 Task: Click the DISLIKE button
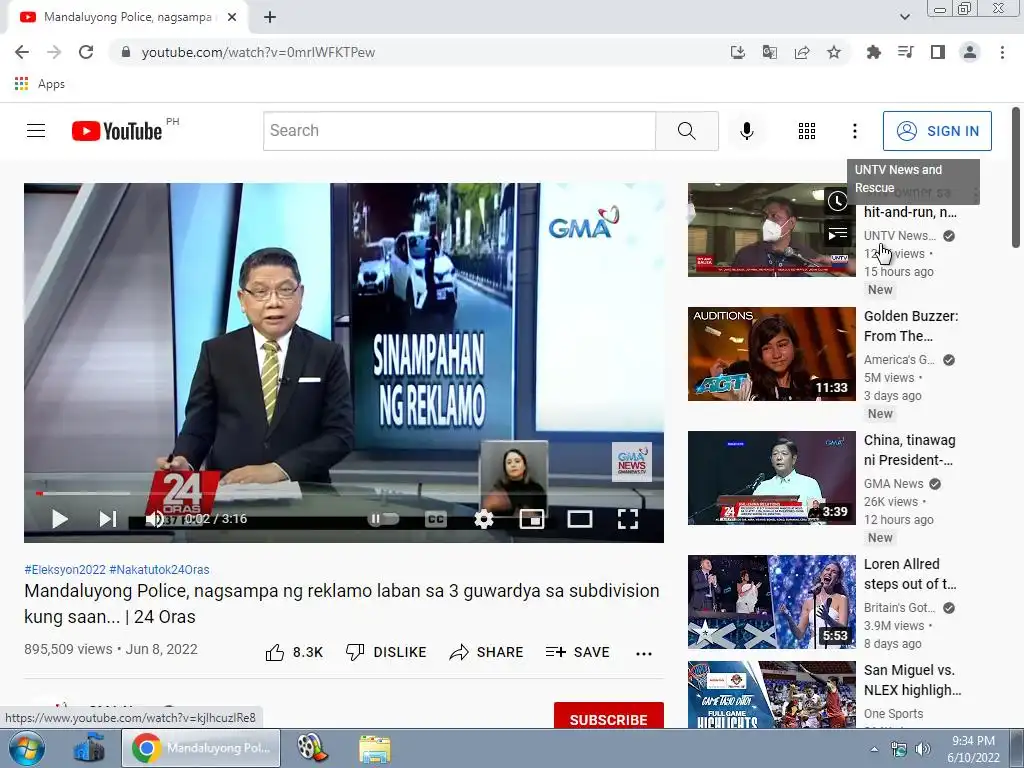point(386,652)
